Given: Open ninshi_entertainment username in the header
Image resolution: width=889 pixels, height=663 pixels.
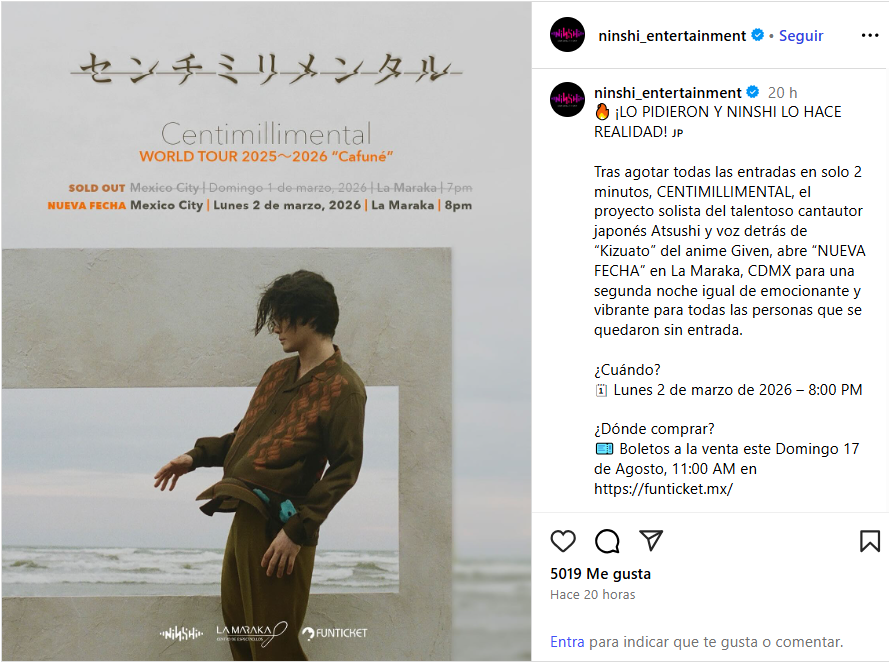Looking at the screenshot, I should click(x=672, y=36).
